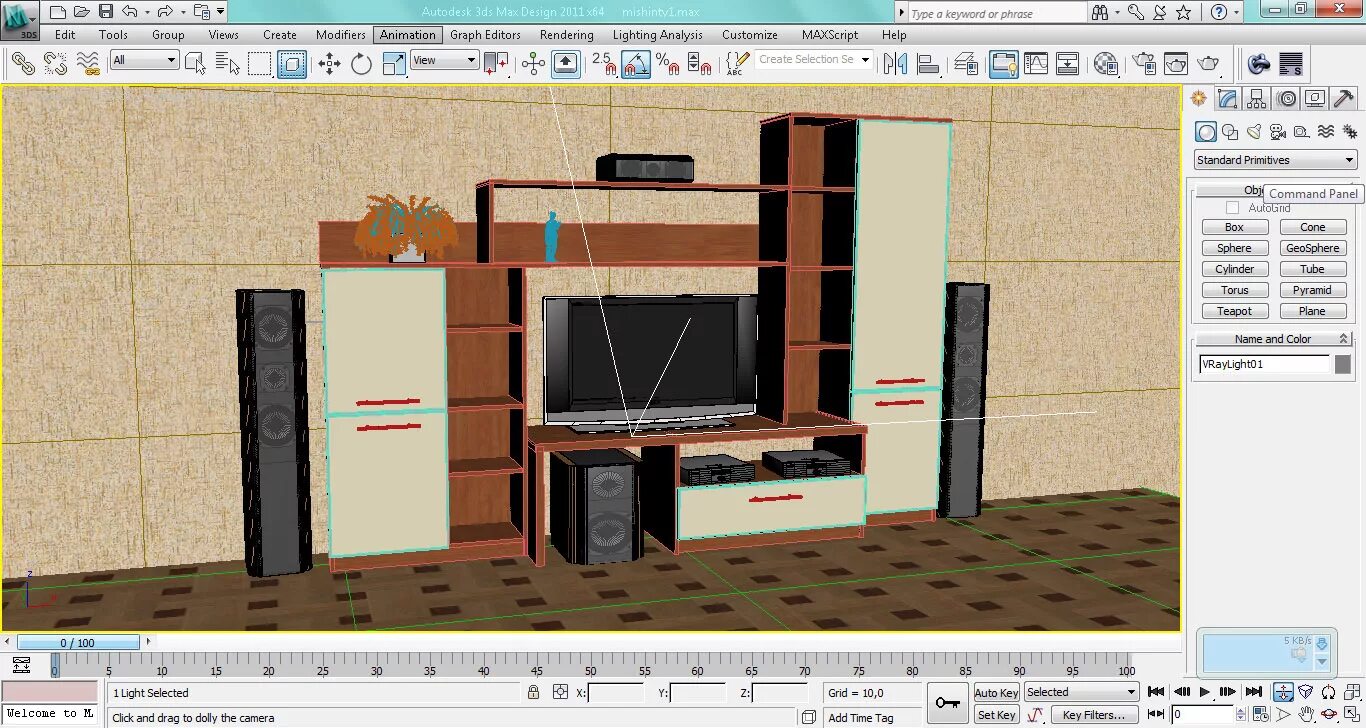Image resolution: width=1366 pixels, height=728 pixels.
Task: Select the Select and Link tool
Action: pyautogui.click(x=23, y=64)
